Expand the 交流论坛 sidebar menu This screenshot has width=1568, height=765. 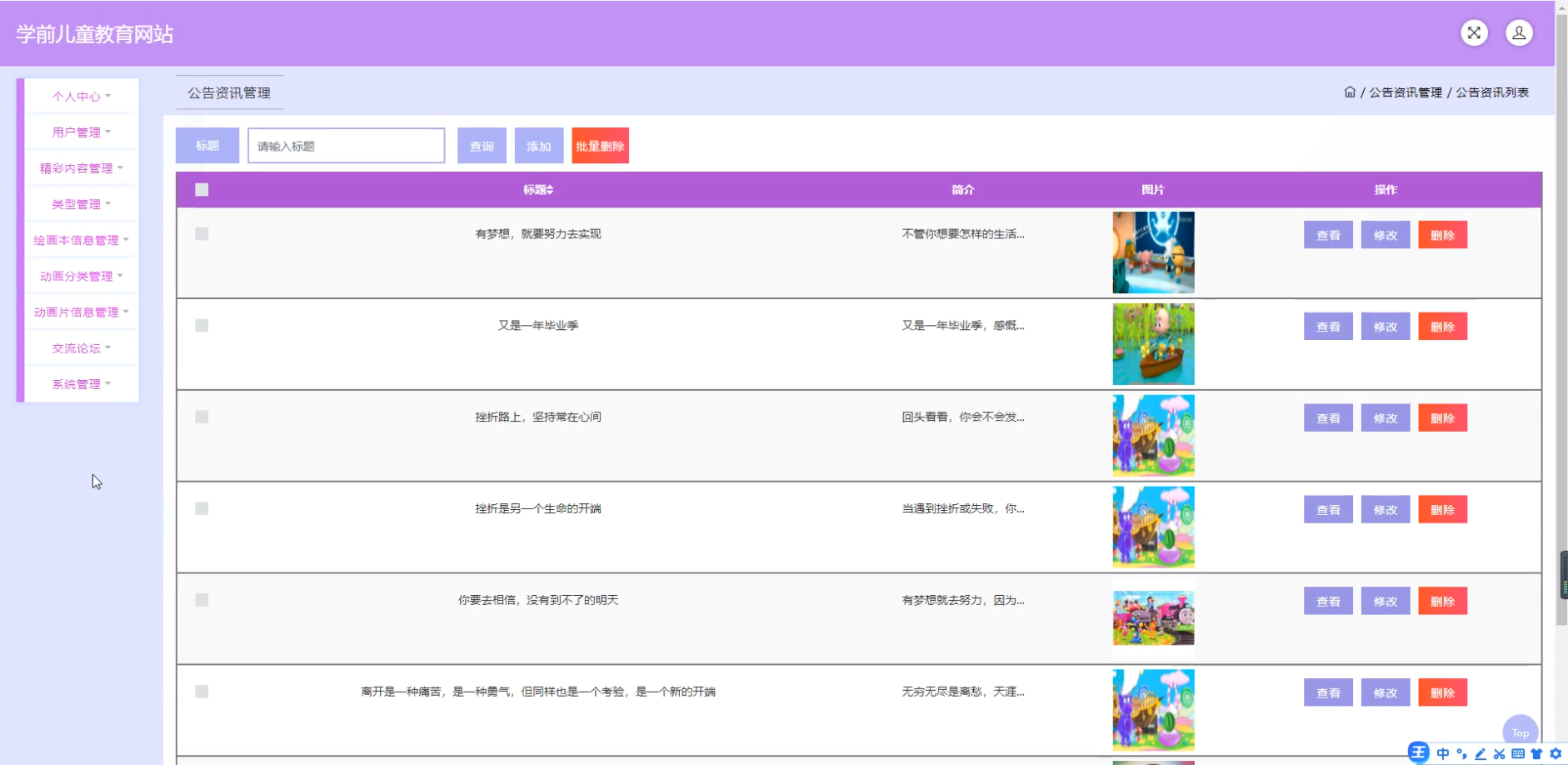[x=82, y=348]
